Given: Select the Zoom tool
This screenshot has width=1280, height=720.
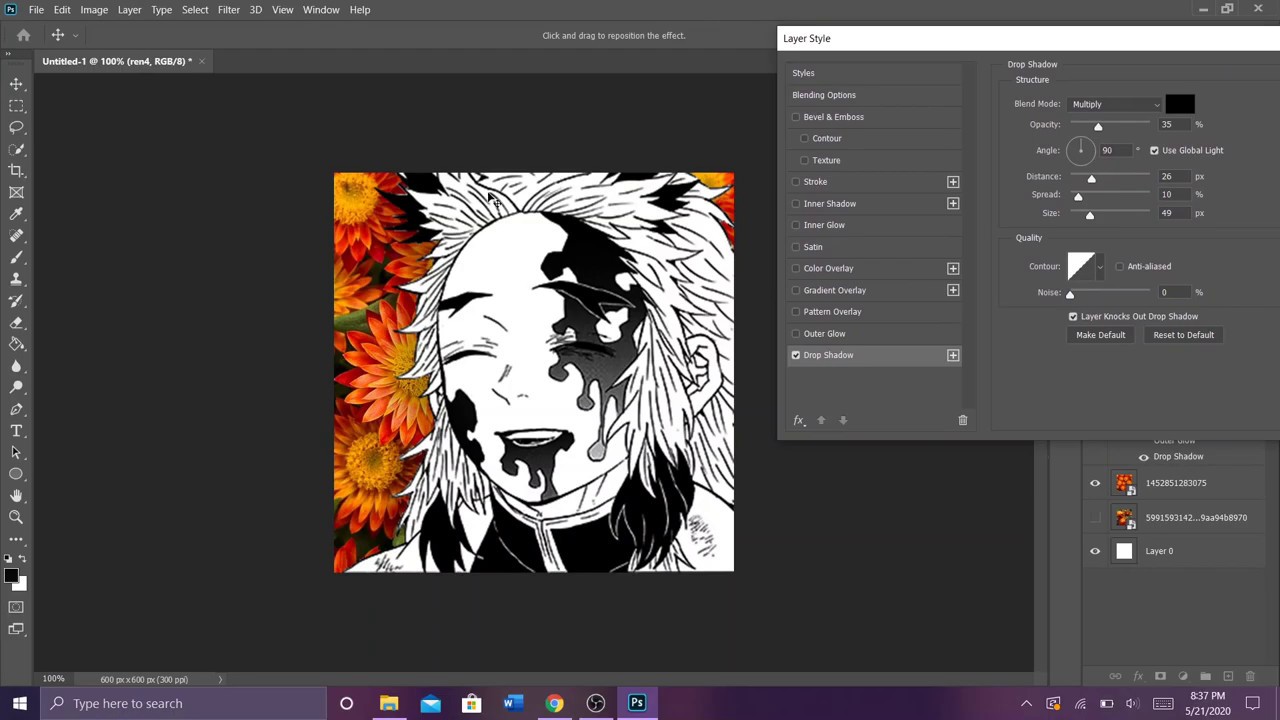Looking at the screenshot, I should pos(16,517).
